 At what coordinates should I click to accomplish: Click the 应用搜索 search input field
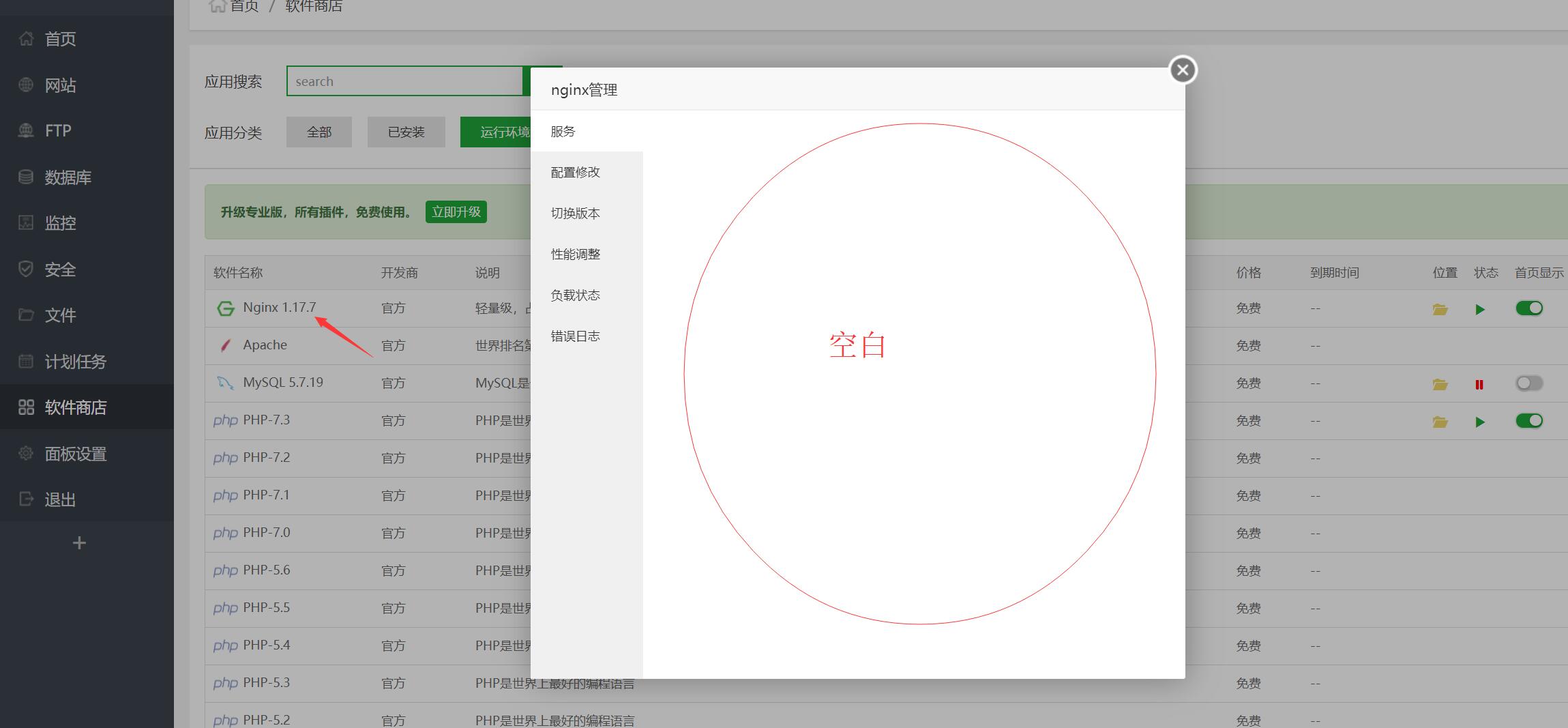tap(405, 81)
